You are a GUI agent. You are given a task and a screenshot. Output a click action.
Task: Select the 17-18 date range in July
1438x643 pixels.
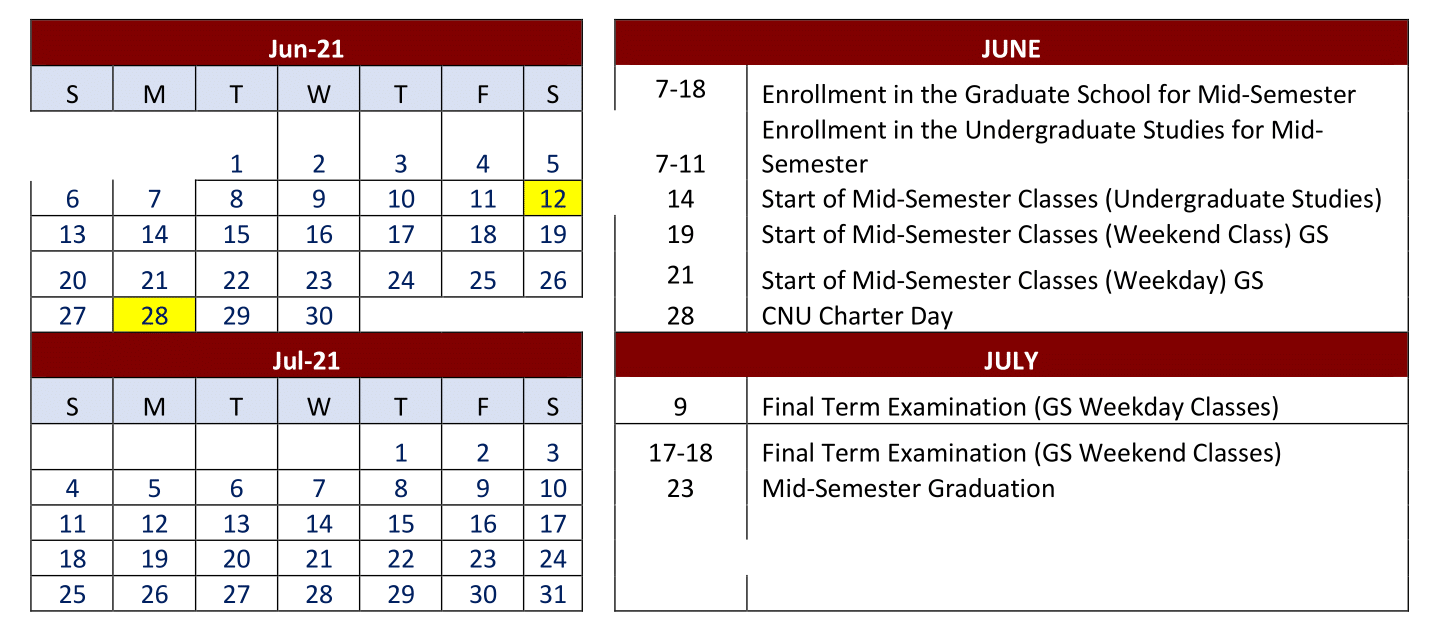[x=680, y=453]
